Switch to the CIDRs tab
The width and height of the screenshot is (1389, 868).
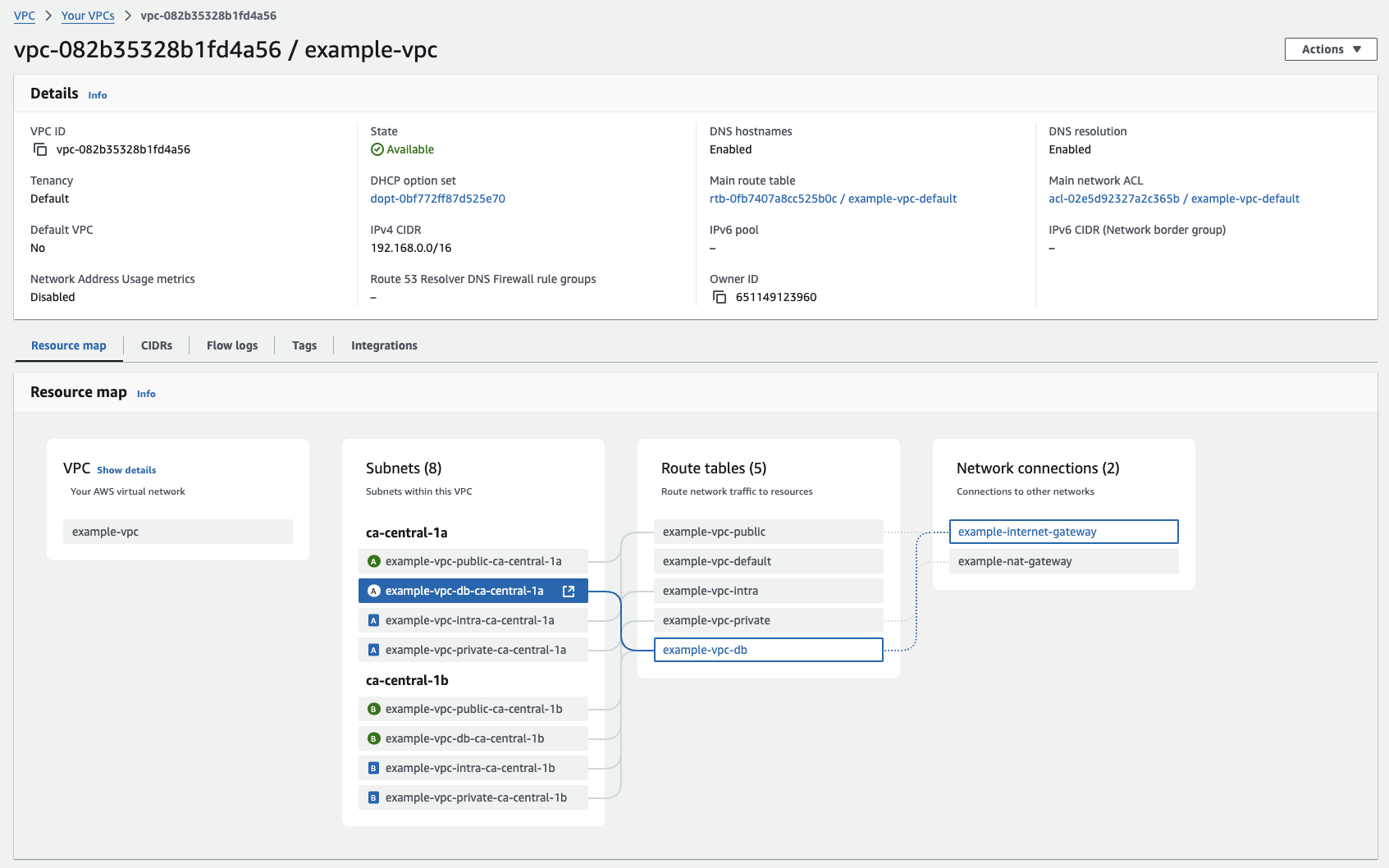156,345
